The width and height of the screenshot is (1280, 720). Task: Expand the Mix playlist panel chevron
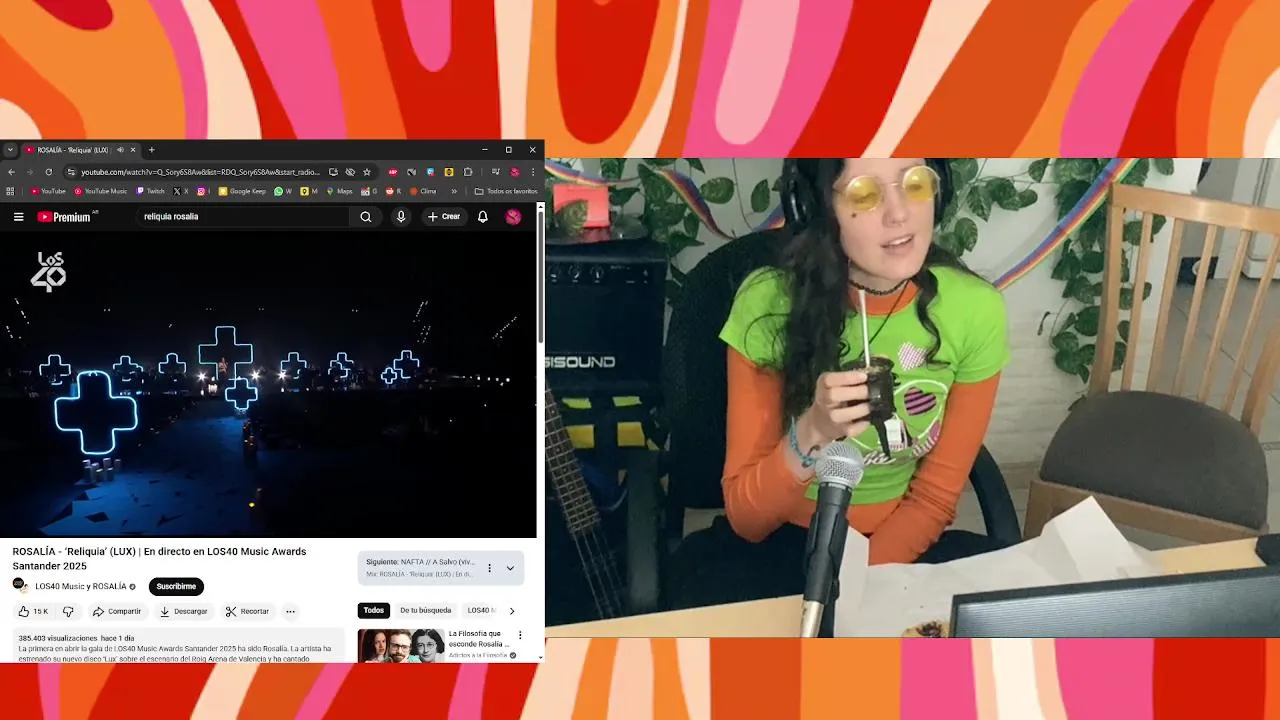(x=510, y=568)
